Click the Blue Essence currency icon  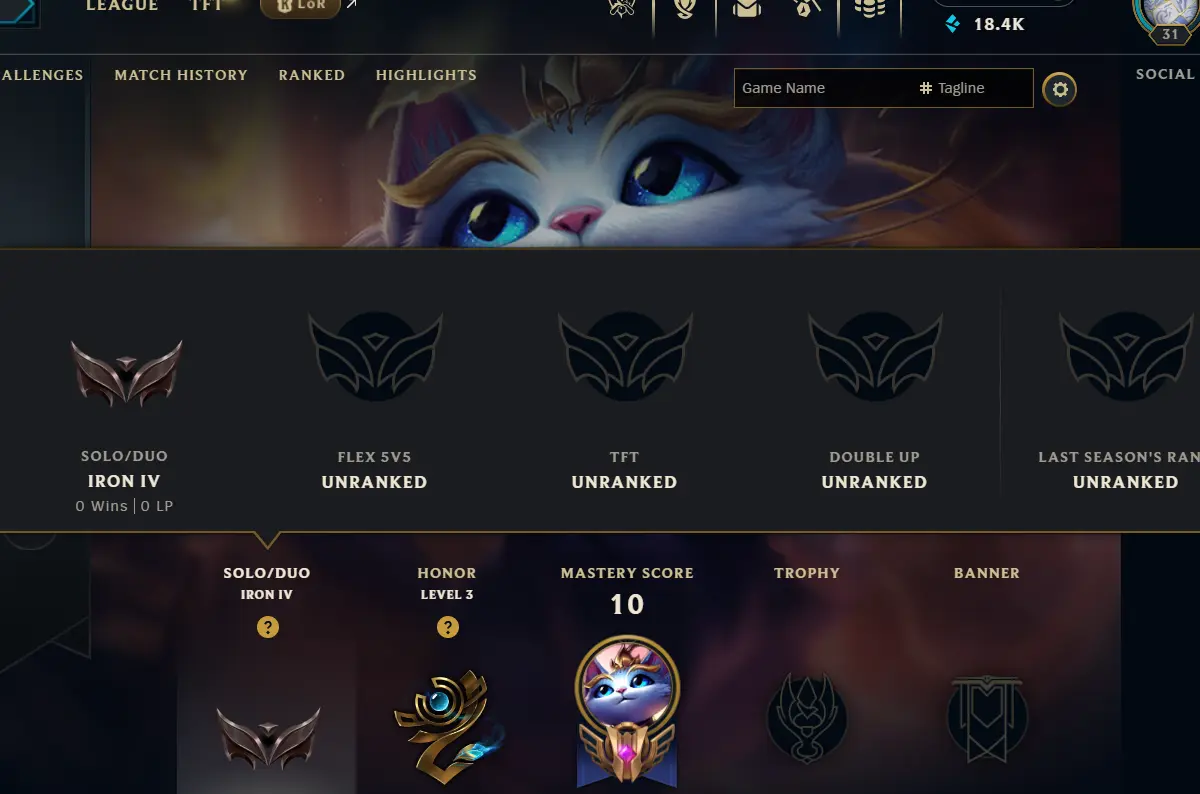tap(953, 24)
